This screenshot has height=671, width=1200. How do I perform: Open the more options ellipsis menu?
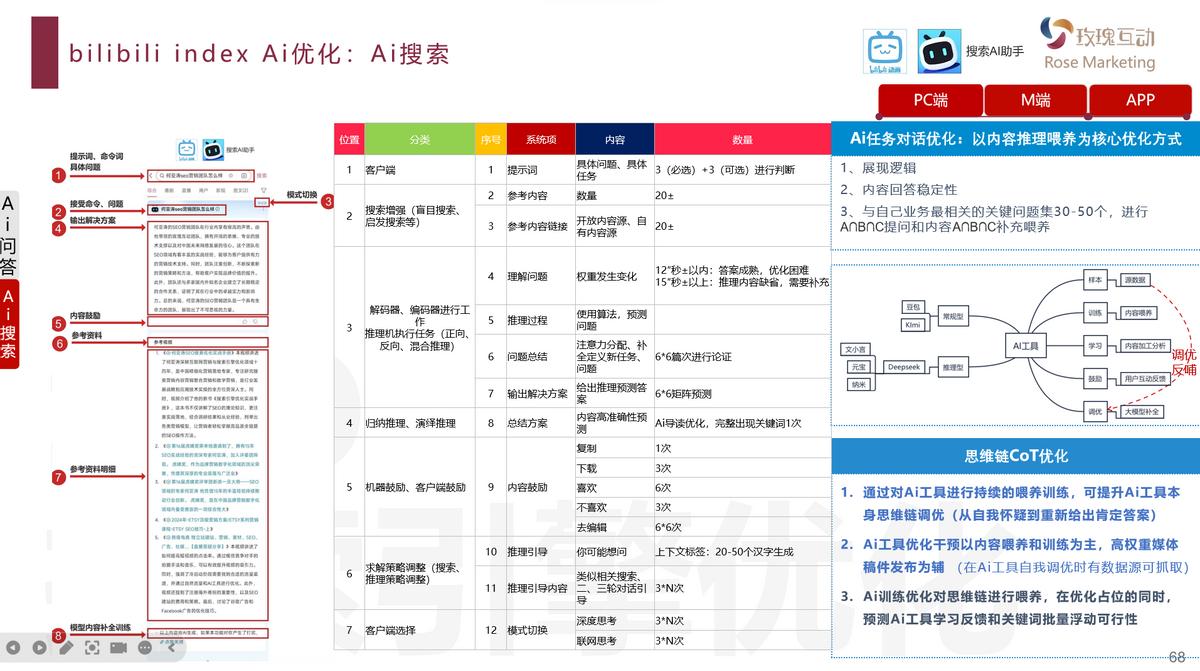click(145, 648)
